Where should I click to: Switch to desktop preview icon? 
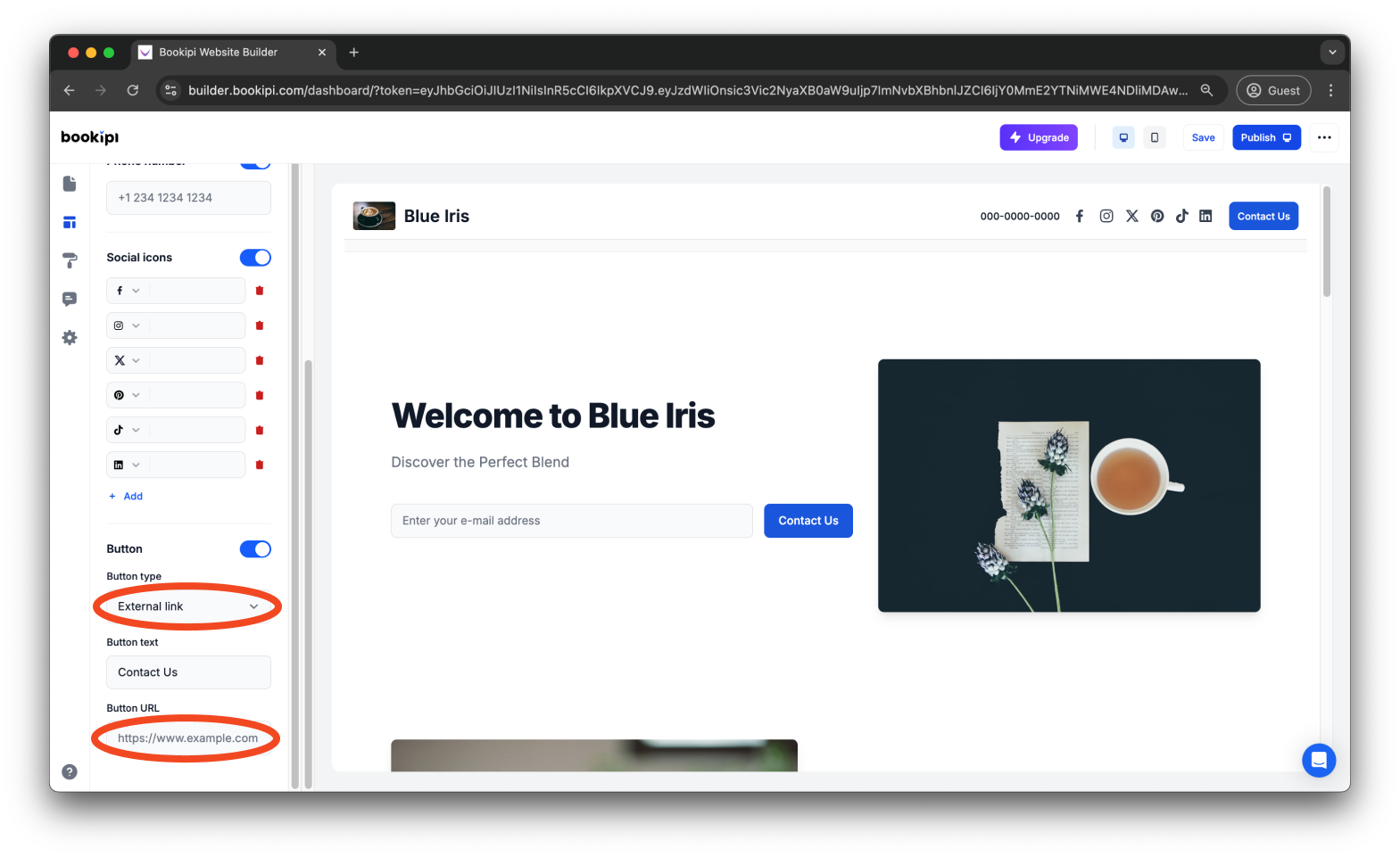coord(1123,137)
